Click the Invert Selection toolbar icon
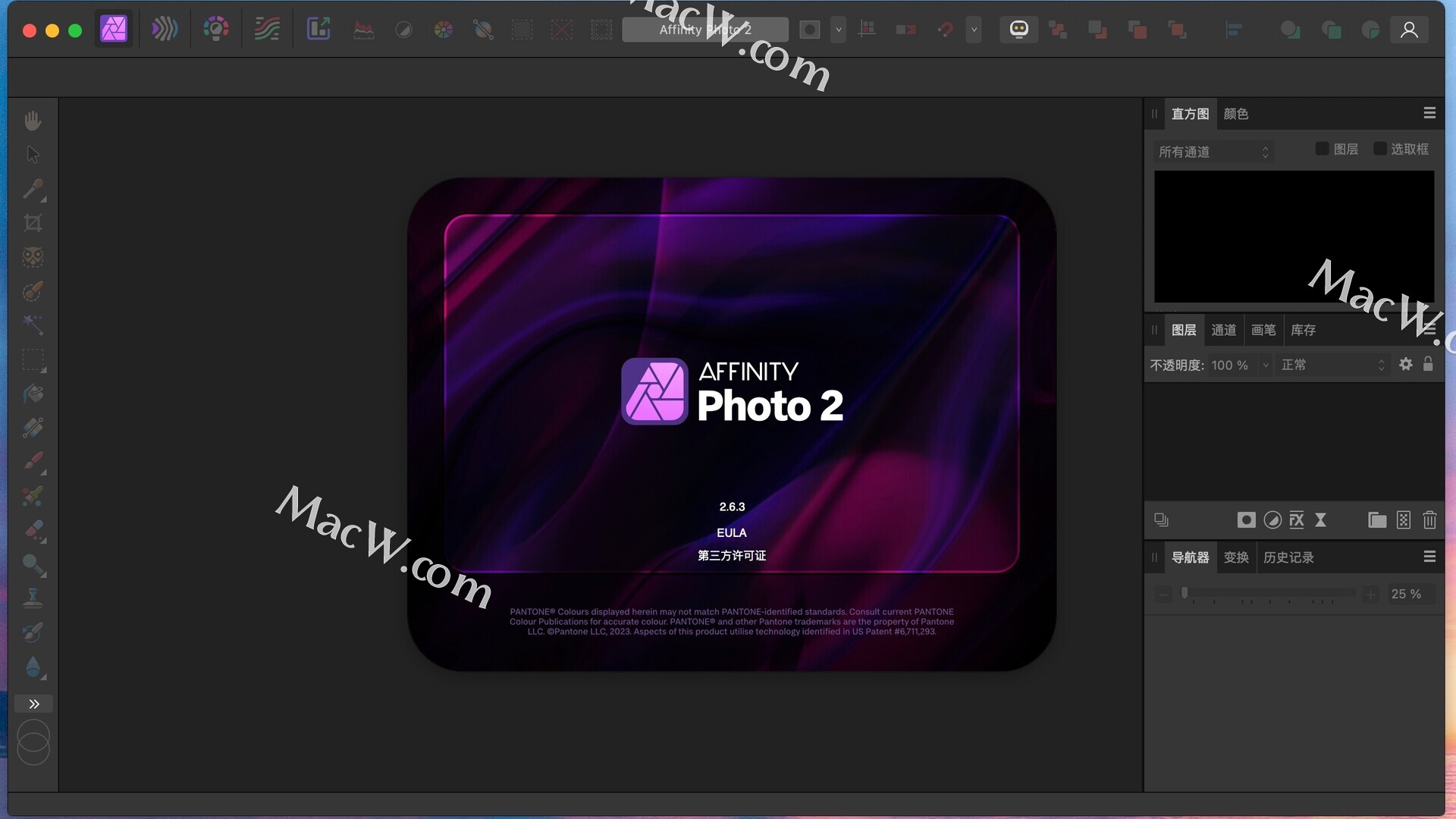This screenshot has width=1456, height=819. click(601, 30)
